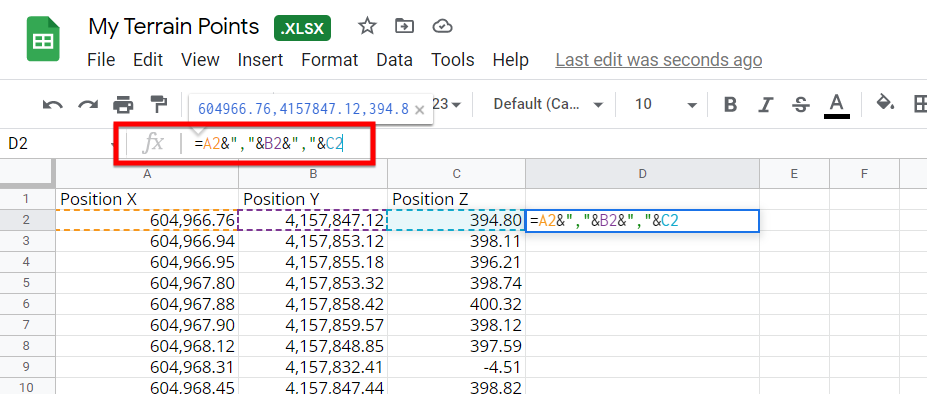The width and height of the screenshot is (927, 394).
Task: Open the Borders tool
Action: 920,105
